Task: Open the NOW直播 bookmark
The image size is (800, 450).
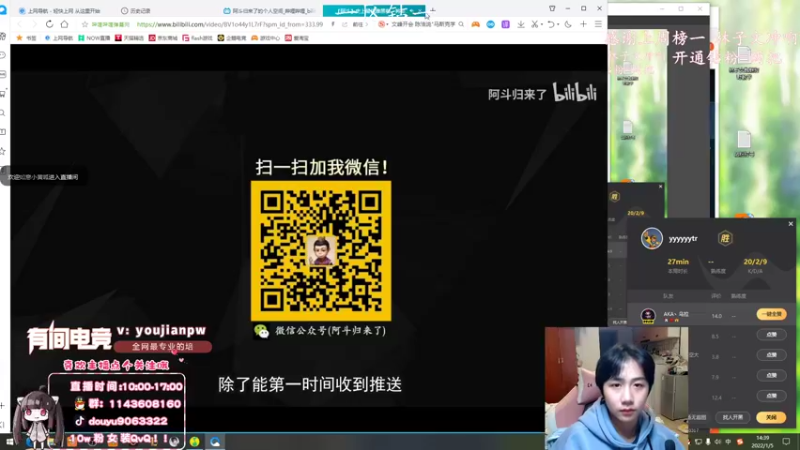Action: pos(94,38)
